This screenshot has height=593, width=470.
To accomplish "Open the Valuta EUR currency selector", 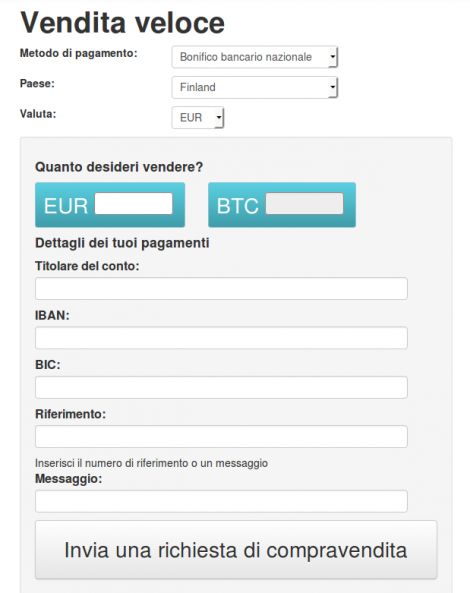I will point(198,118).
